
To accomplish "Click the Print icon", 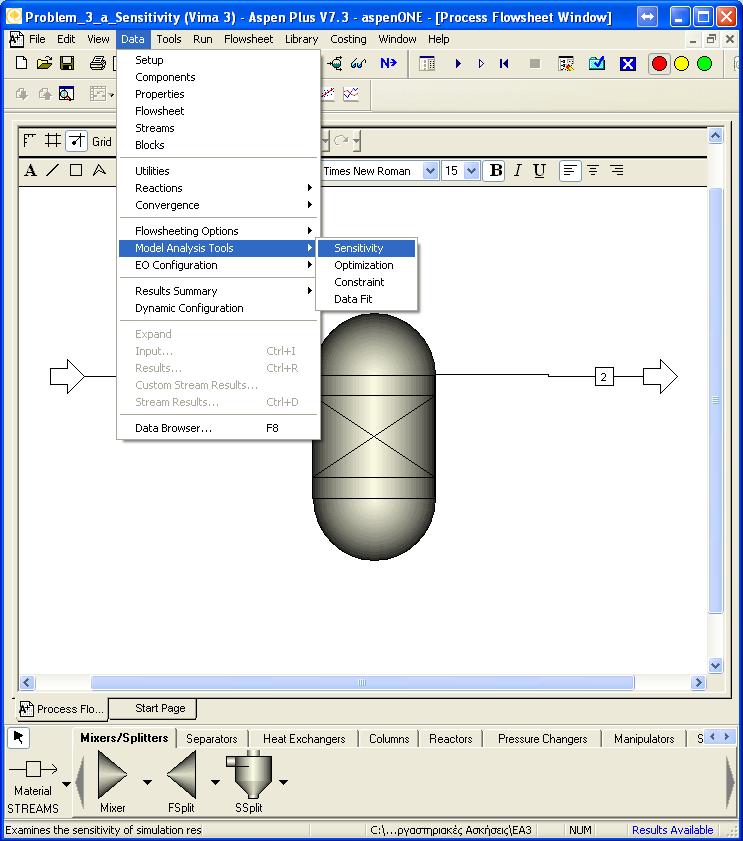I will 98,63.
